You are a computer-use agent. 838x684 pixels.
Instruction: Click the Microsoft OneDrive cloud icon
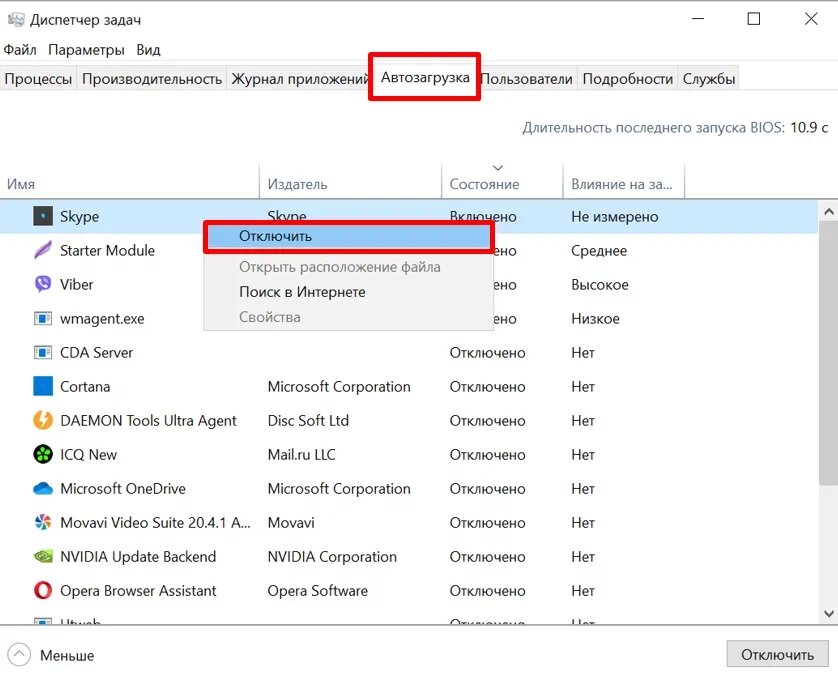pyautogui.click(x=43, y=488)
